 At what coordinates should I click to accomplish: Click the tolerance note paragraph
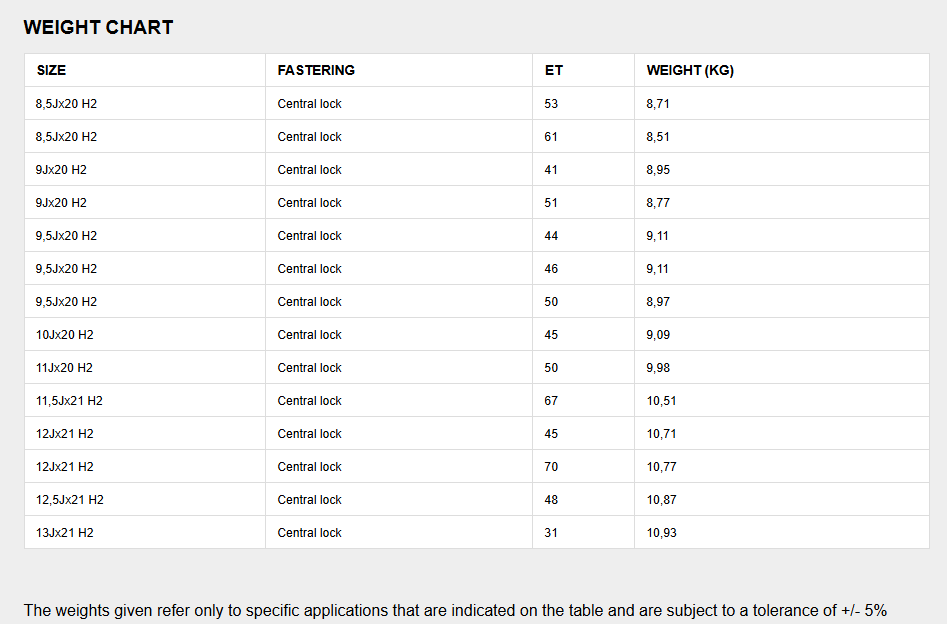pyautogui.click(x=455, y=611)
